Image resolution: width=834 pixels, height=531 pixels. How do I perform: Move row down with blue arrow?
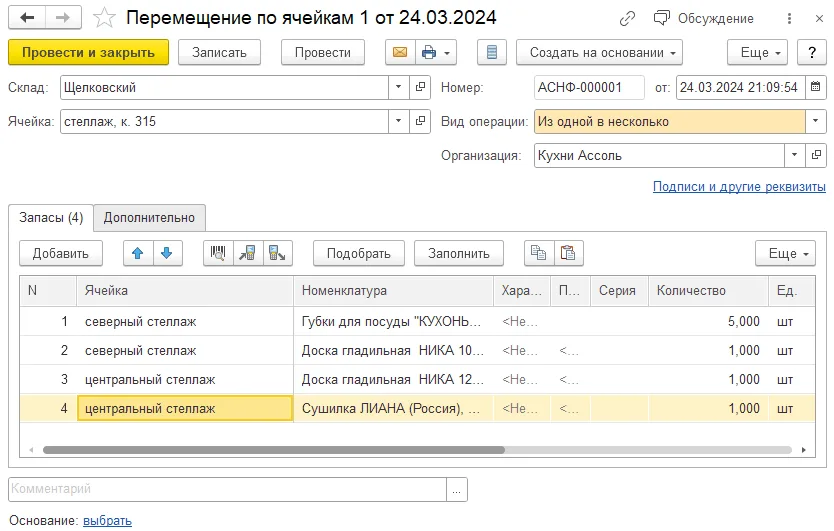pos(167,253)
